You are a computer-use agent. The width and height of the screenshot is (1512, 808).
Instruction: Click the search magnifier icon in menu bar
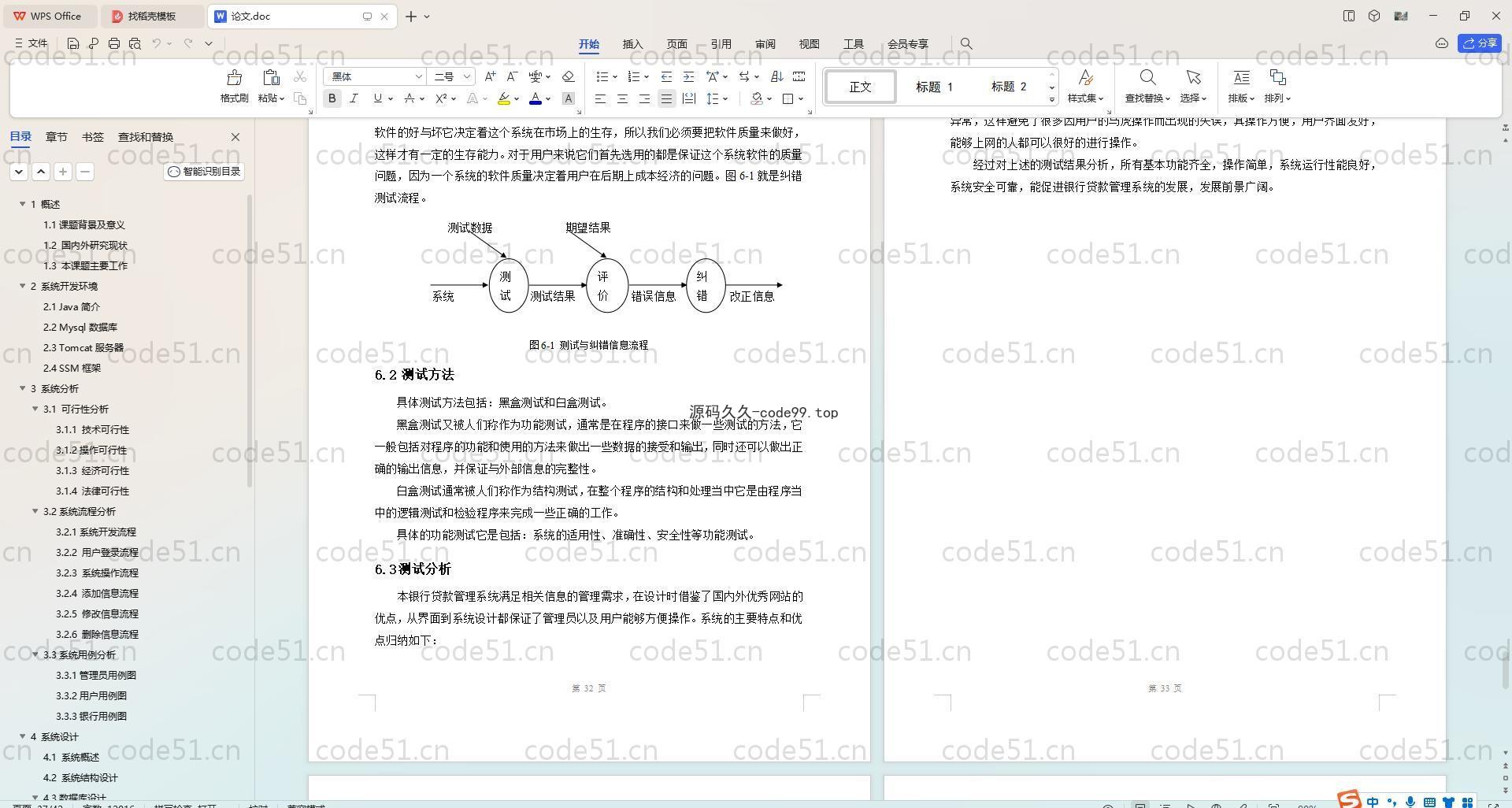pos(966,44)
